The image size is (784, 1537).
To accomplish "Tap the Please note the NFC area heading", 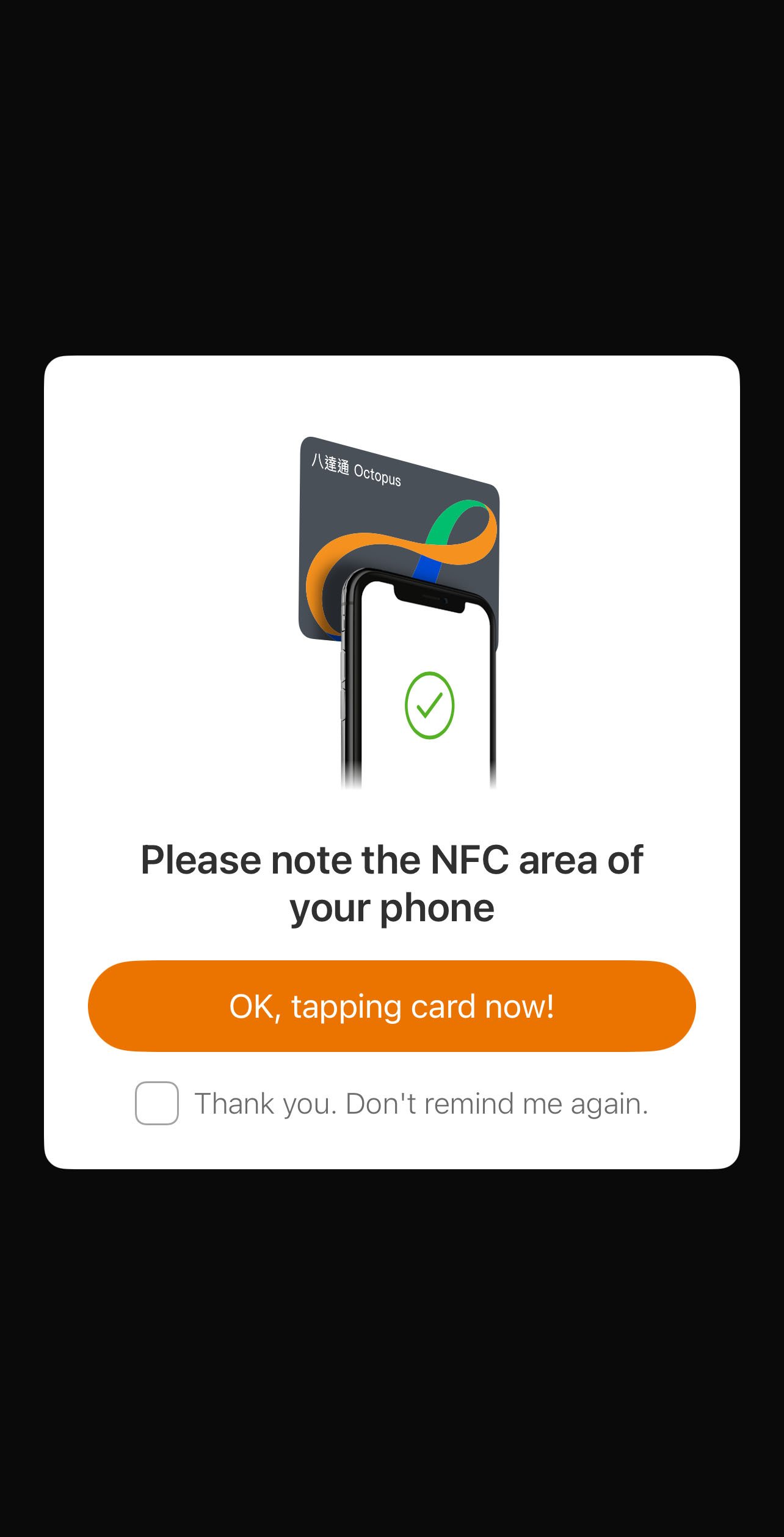I will click(x=392, y=883).
